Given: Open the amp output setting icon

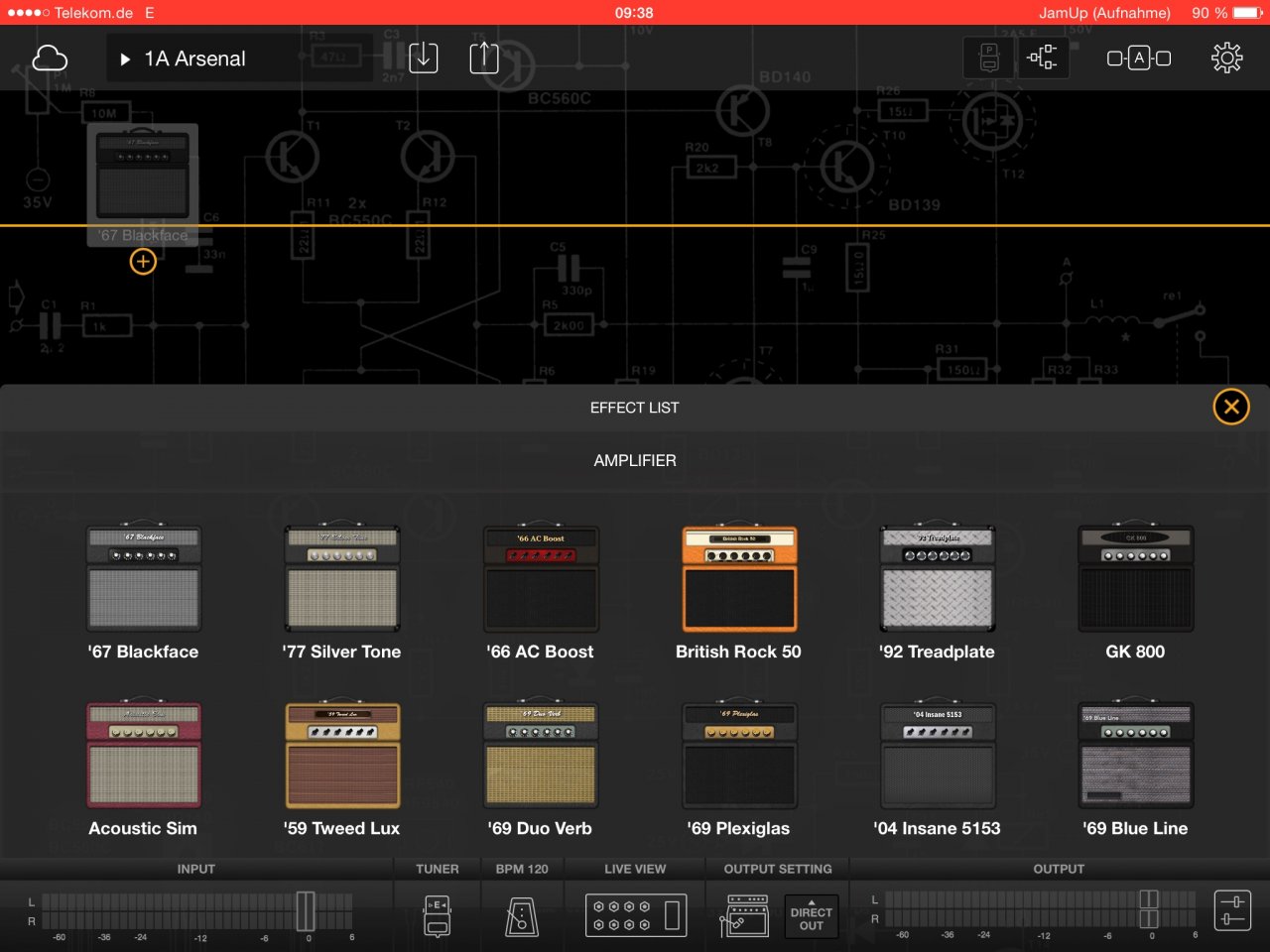Looking at the screenshot, I should pos(744,916).
